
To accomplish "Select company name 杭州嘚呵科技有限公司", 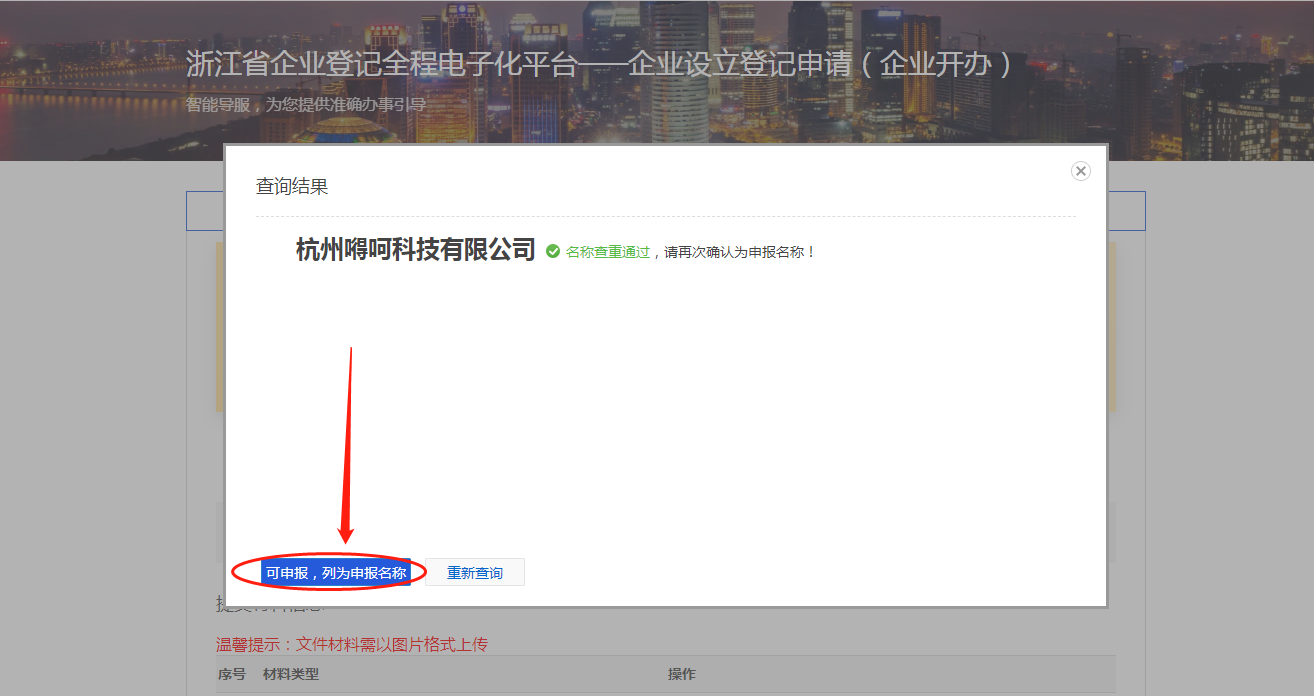I will click(416, 250).
